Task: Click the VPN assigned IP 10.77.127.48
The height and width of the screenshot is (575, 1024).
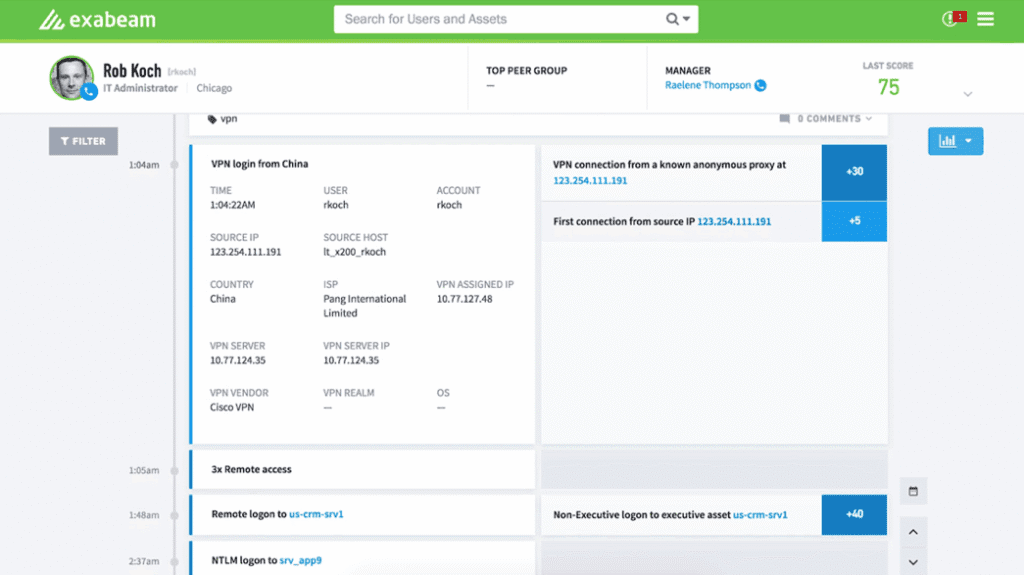Action: [x=464, y=299]
